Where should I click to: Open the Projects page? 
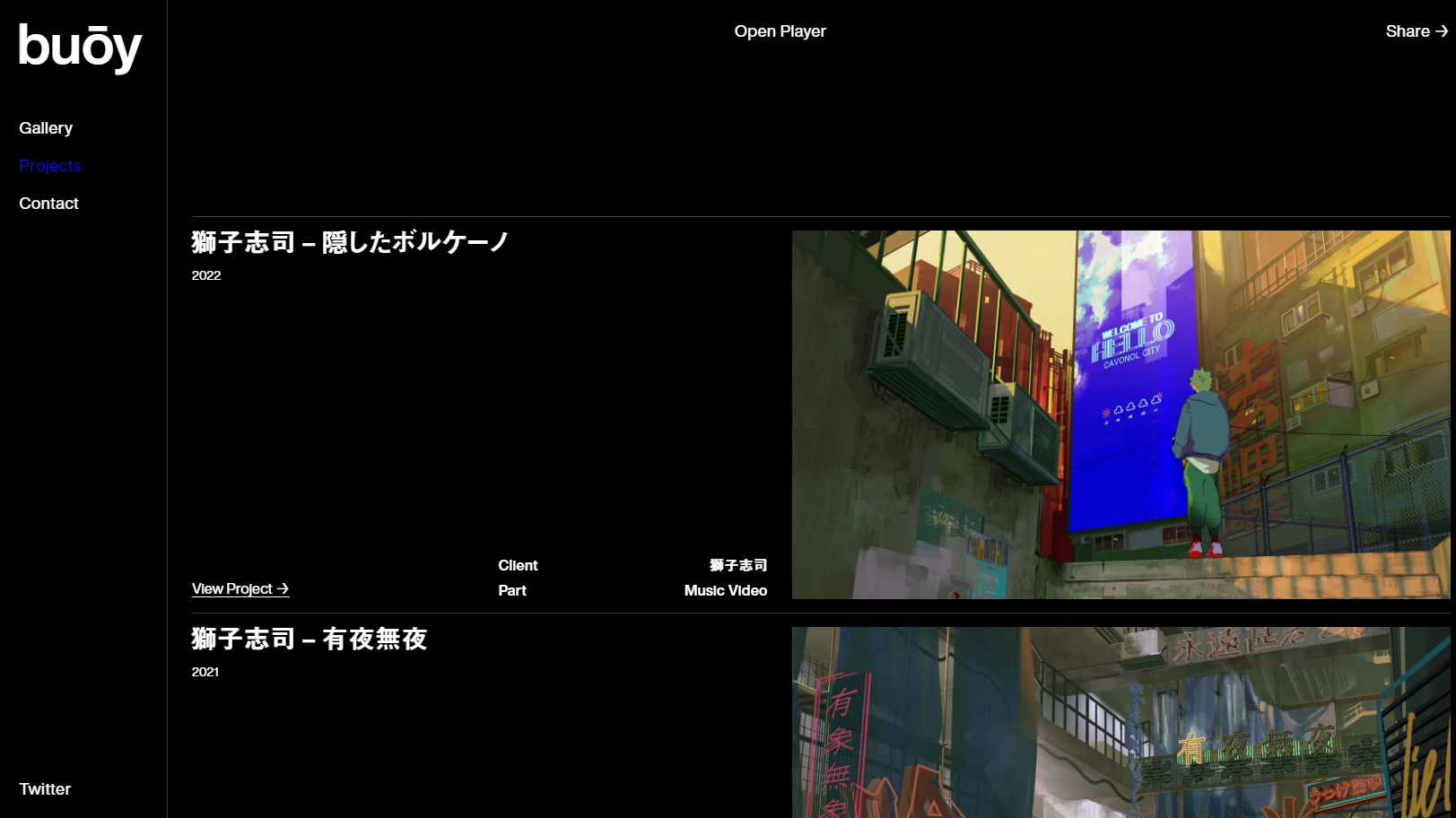click(x=50, y=166)
